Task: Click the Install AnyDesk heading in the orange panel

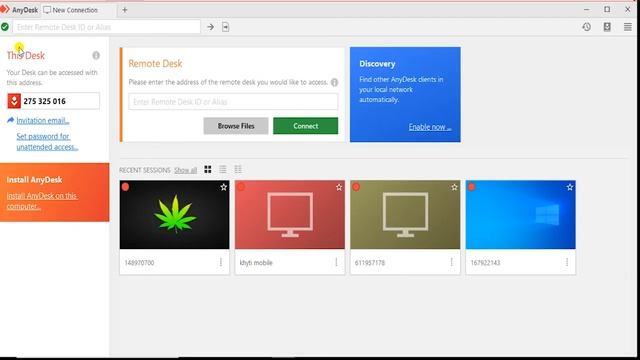Action: (34, 180)
